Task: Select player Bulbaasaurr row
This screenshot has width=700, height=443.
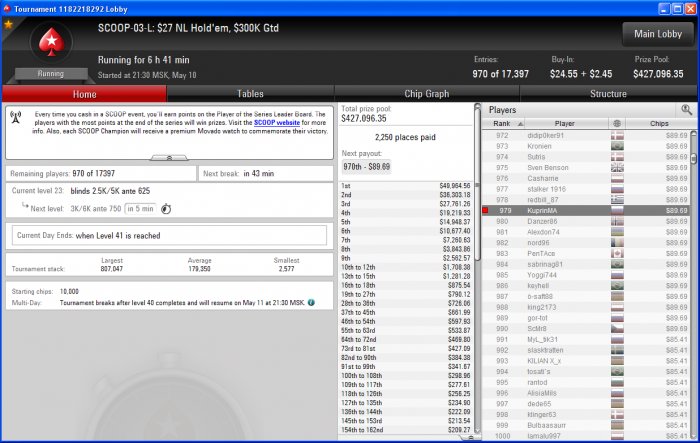Action: (586, 425)
